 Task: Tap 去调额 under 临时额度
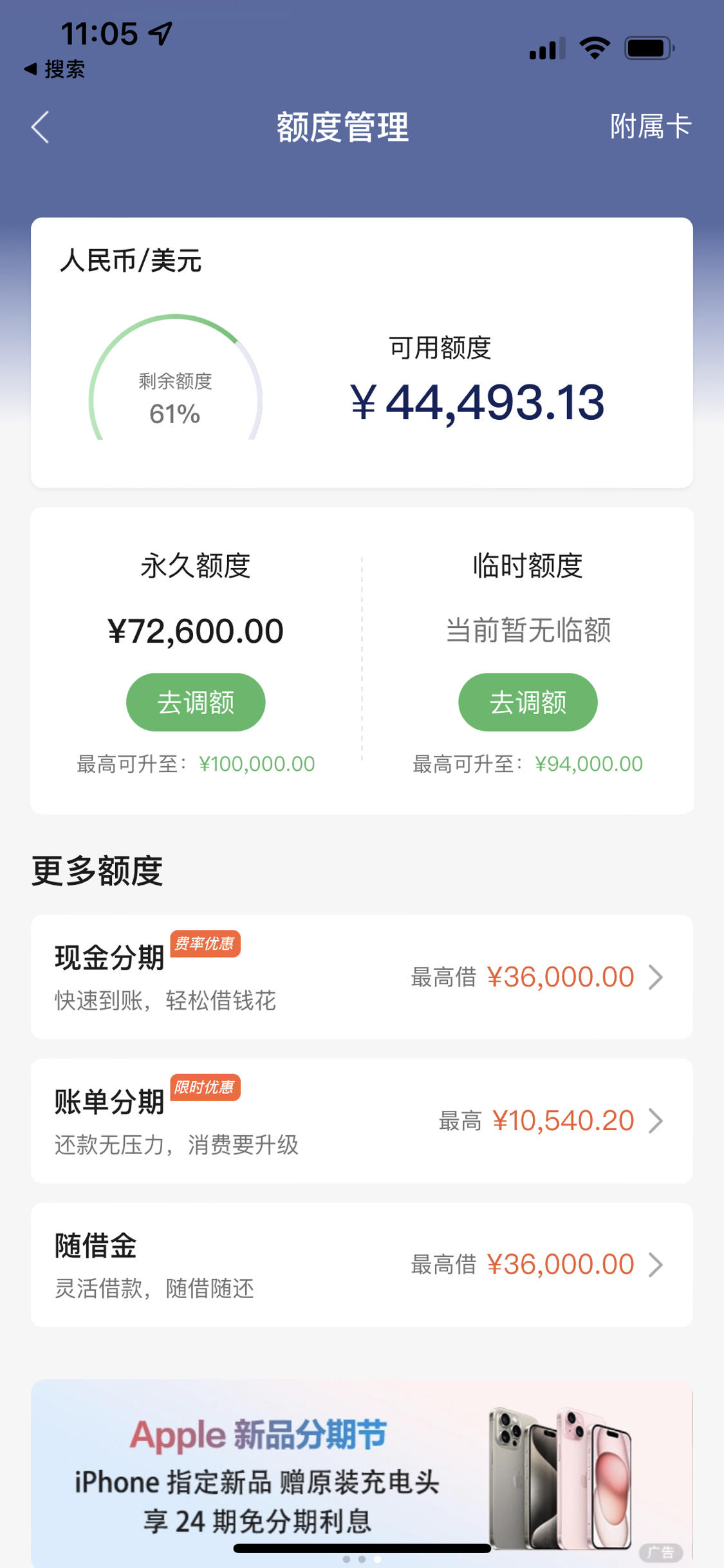pos(528,702)
